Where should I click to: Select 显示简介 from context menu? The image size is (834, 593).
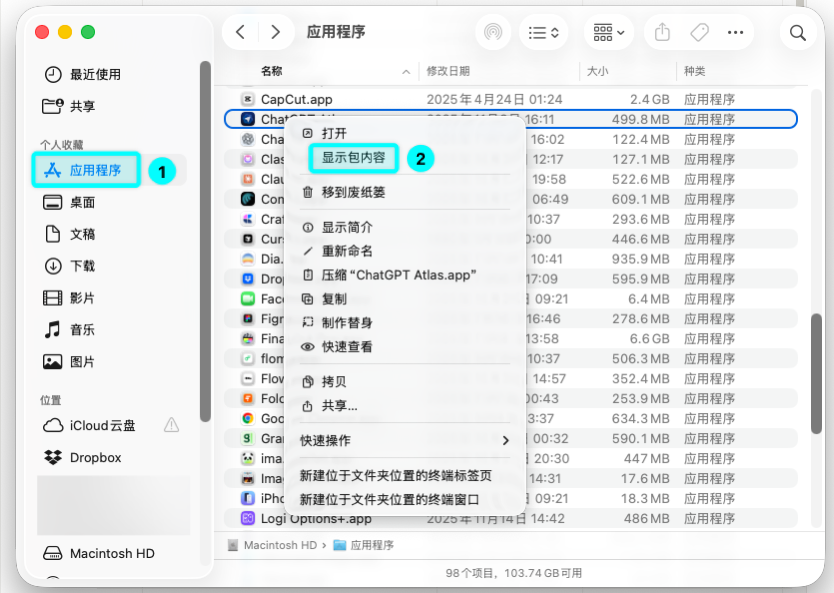point(347,227)
